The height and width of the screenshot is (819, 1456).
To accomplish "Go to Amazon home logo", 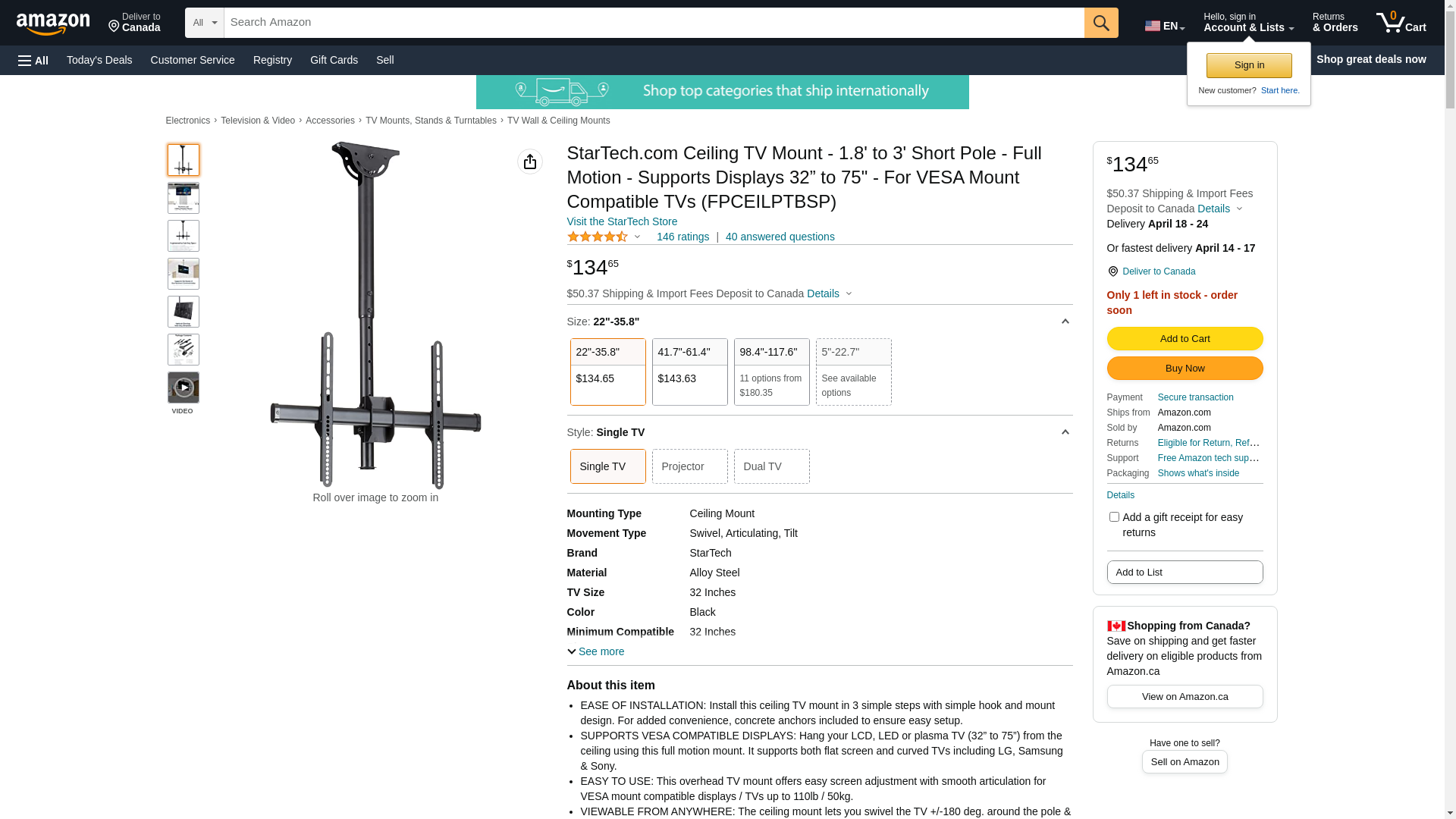I will 53,24.
